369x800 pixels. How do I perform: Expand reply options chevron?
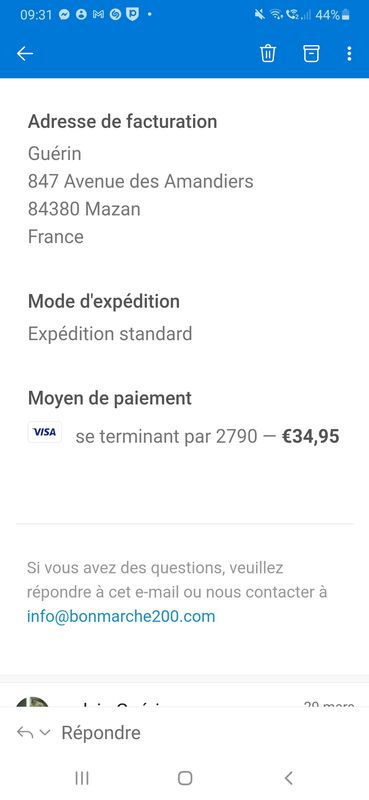pos(45,733)
